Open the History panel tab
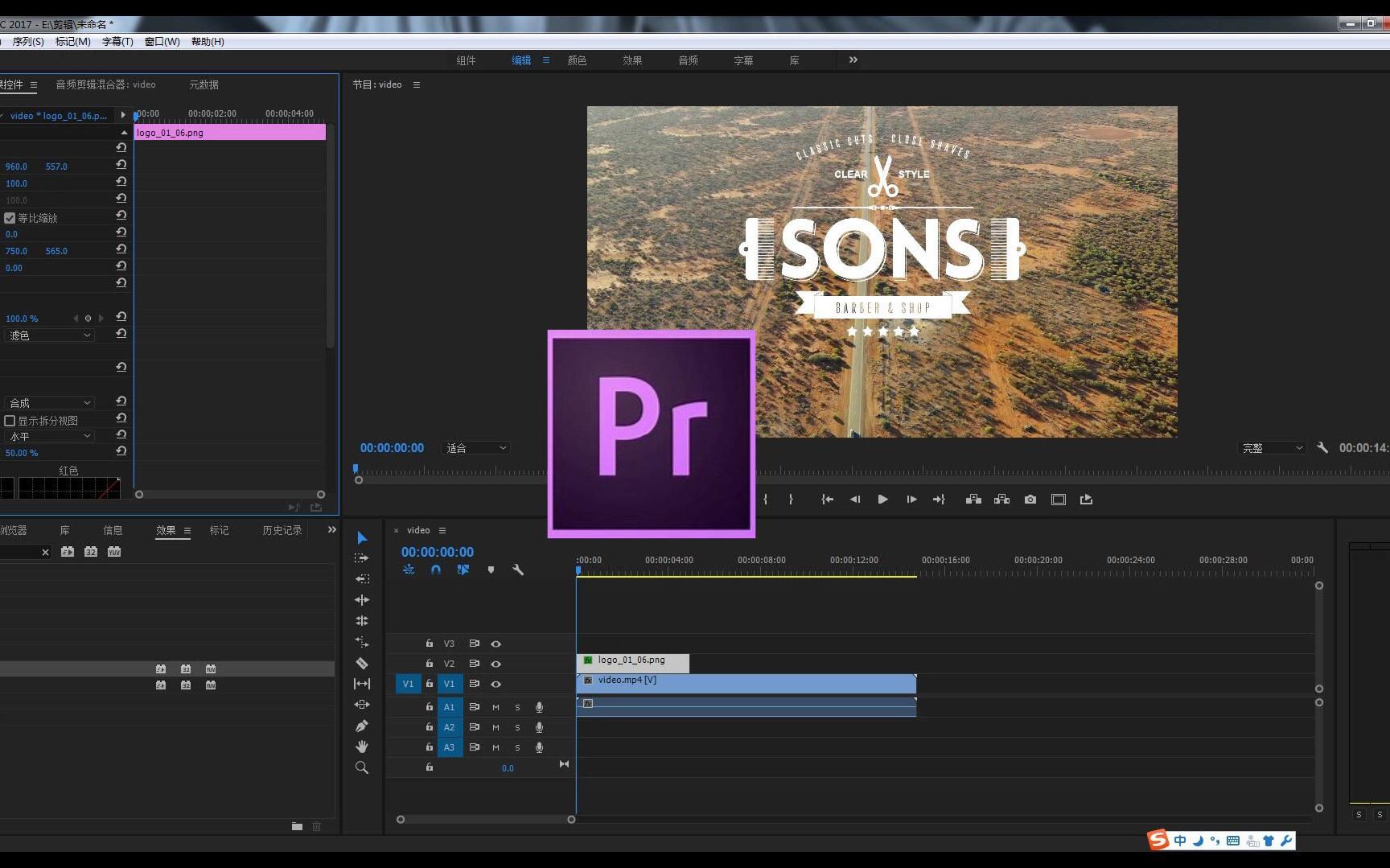 (282, 530)
